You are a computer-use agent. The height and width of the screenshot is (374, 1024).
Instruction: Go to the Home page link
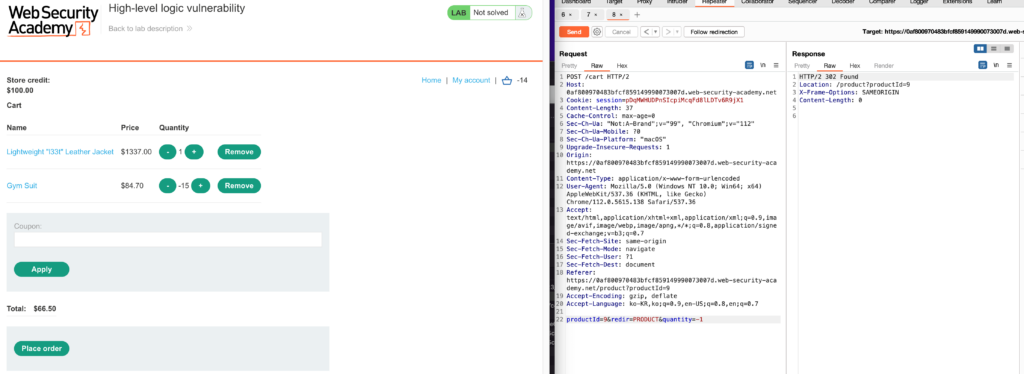point(431,80)
